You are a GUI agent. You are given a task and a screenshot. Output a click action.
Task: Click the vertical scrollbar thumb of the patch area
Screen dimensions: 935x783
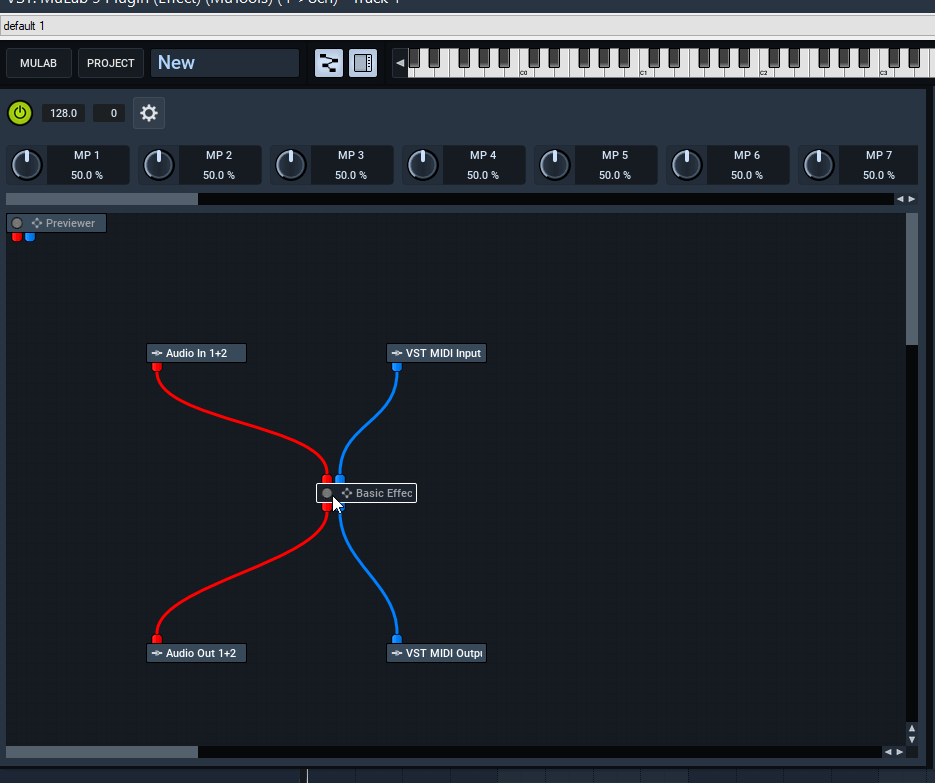pos(912,279)
